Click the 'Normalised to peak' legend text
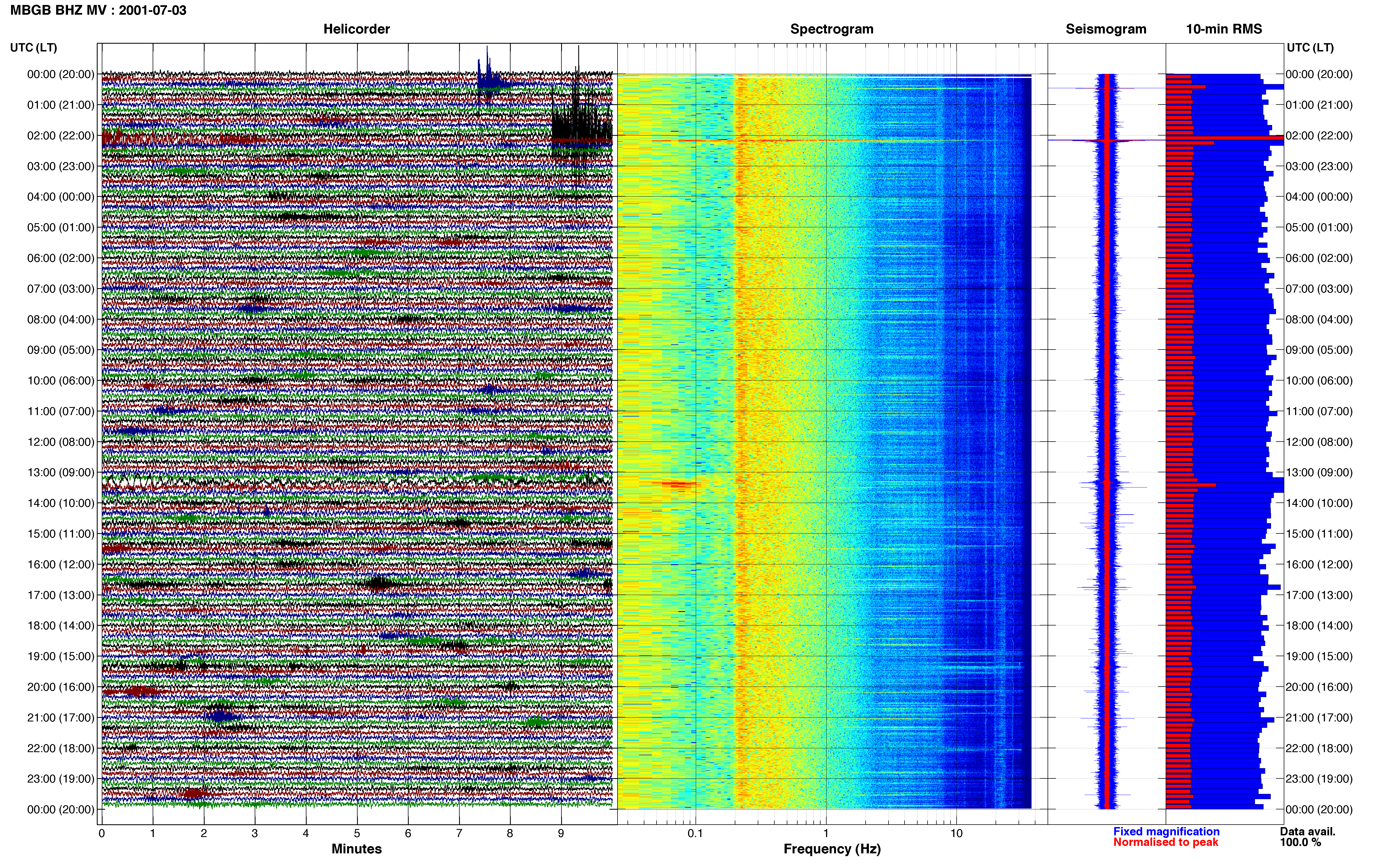 pos(1165,842)
